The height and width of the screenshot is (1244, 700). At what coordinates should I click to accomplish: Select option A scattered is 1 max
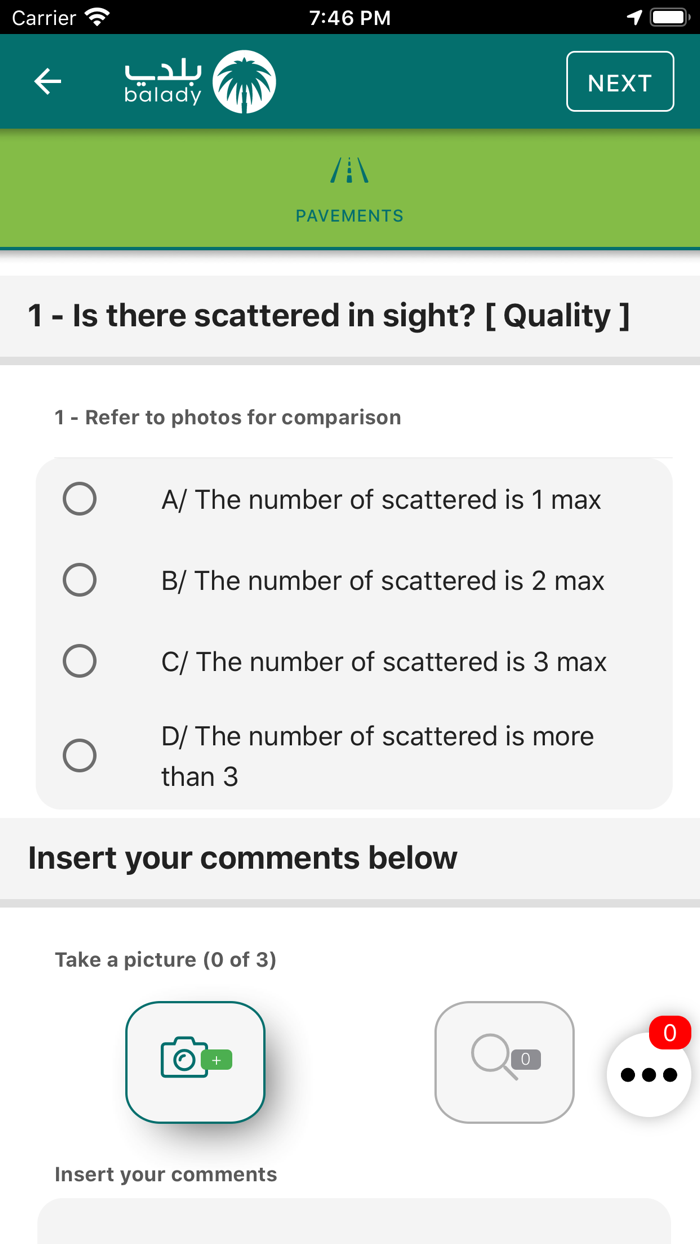coord(354,499)
